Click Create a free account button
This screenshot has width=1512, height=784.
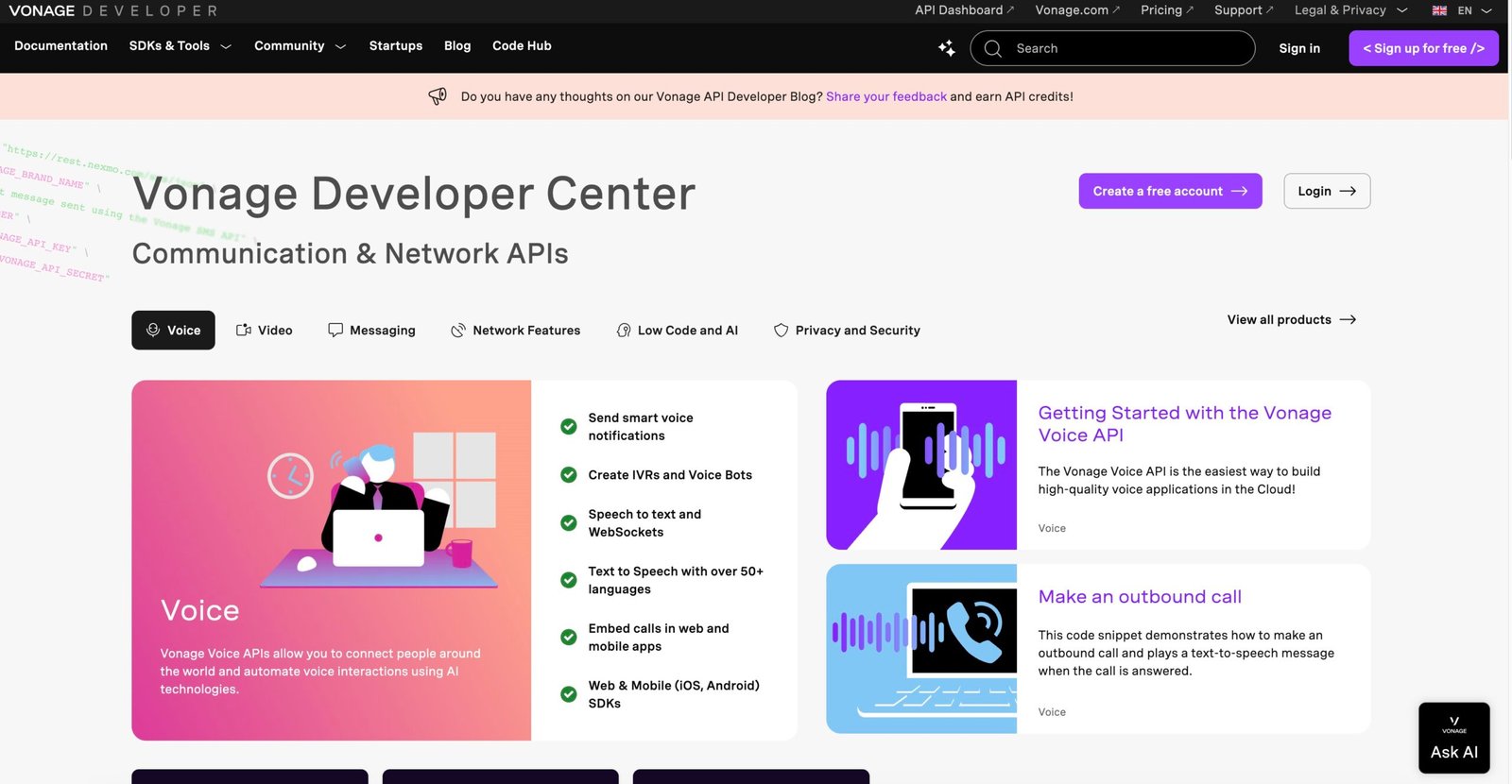pos(1170,191)
